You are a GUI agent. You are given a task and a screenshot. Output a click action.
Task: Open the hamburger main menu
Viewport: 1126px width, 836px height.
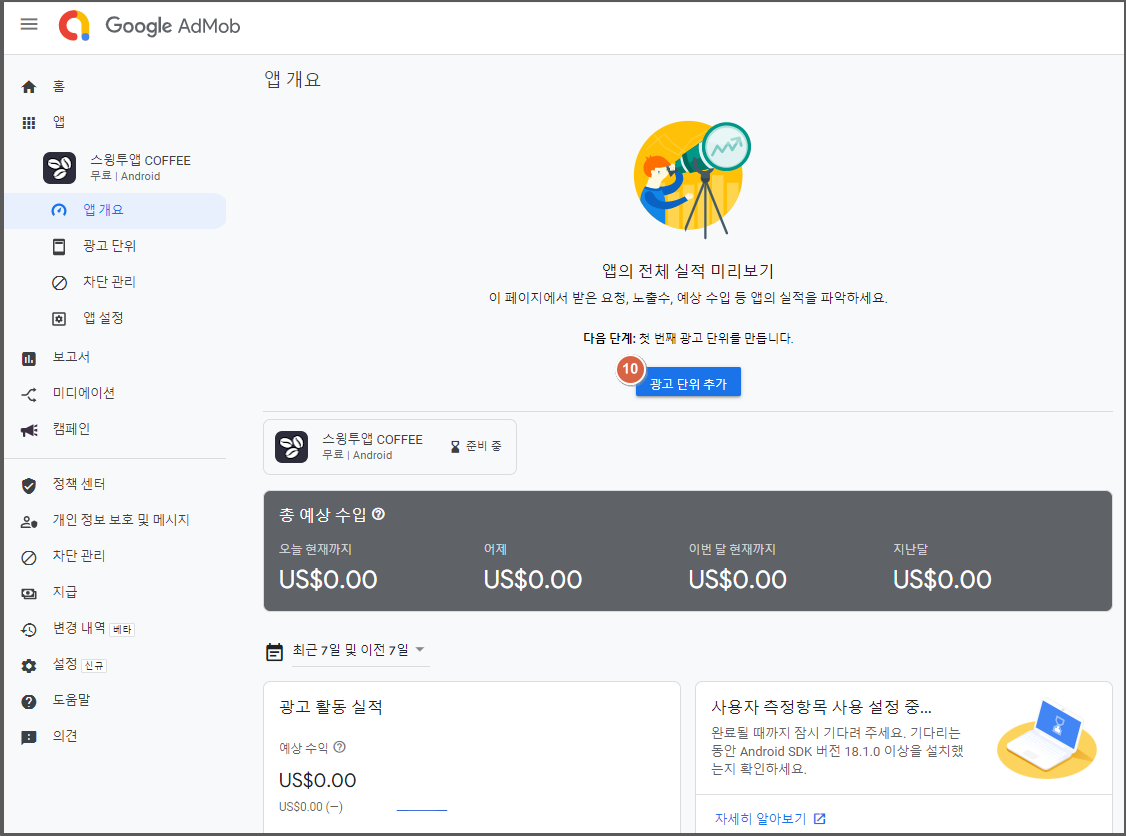(x=29, y=24)
